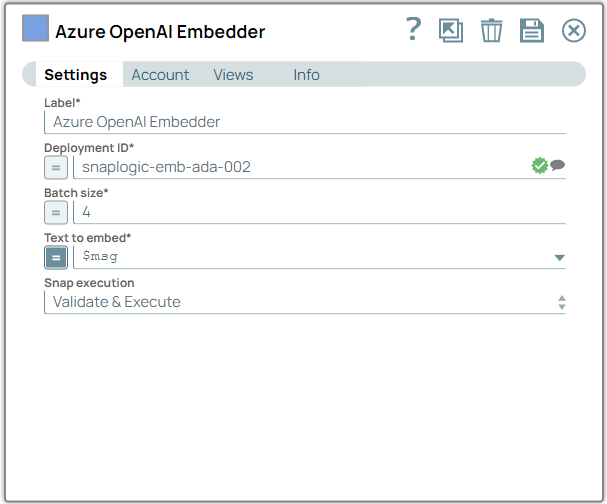Toggle expression for Batch size
Screen dimensions: 607x504
tap(56, 213)
